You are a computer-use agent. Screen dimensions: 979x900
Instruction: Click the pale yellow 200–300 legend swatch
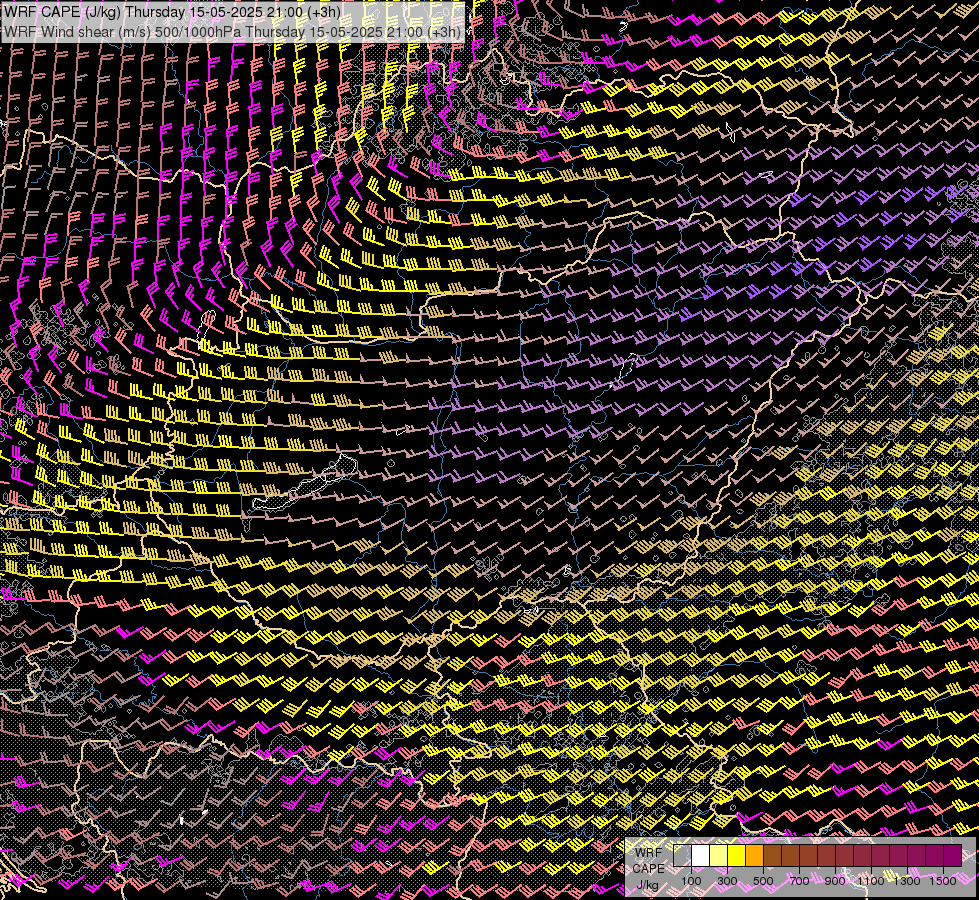click(719, 855)
